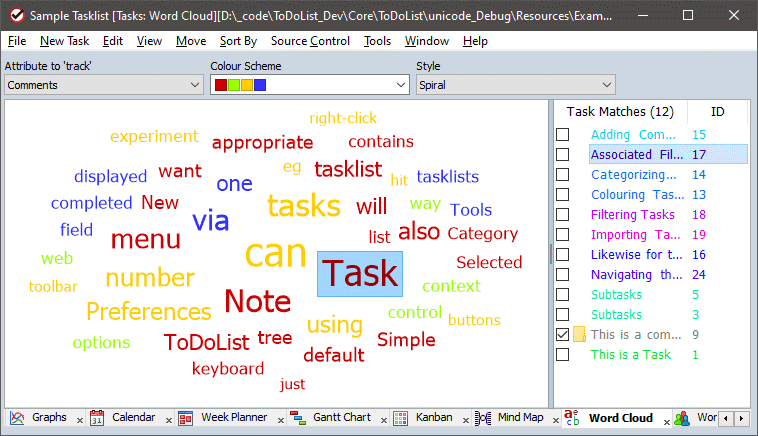
Task: Uncheck the 'This is a com...' task checkbox
Action: pyautogui.click(x=563, y=334)
